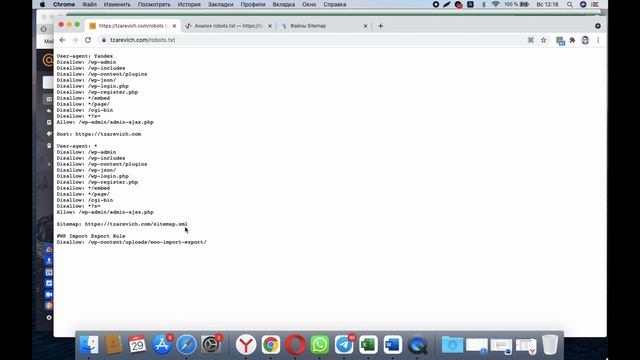Image resolution: width=640 pixels, height=360 pixels.
Task: Open the Chrome profile avatar
Action: coord(585,40)
